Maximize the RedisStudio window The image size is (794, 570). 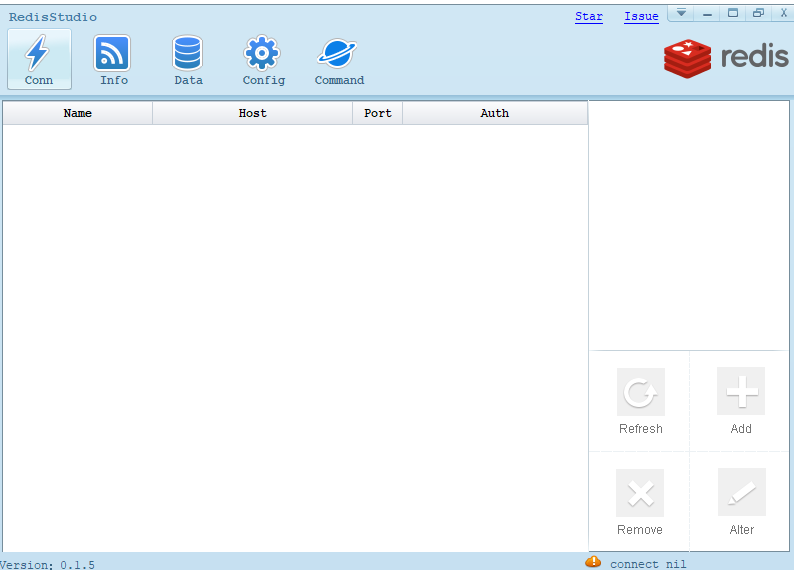(x=733, y=13)
